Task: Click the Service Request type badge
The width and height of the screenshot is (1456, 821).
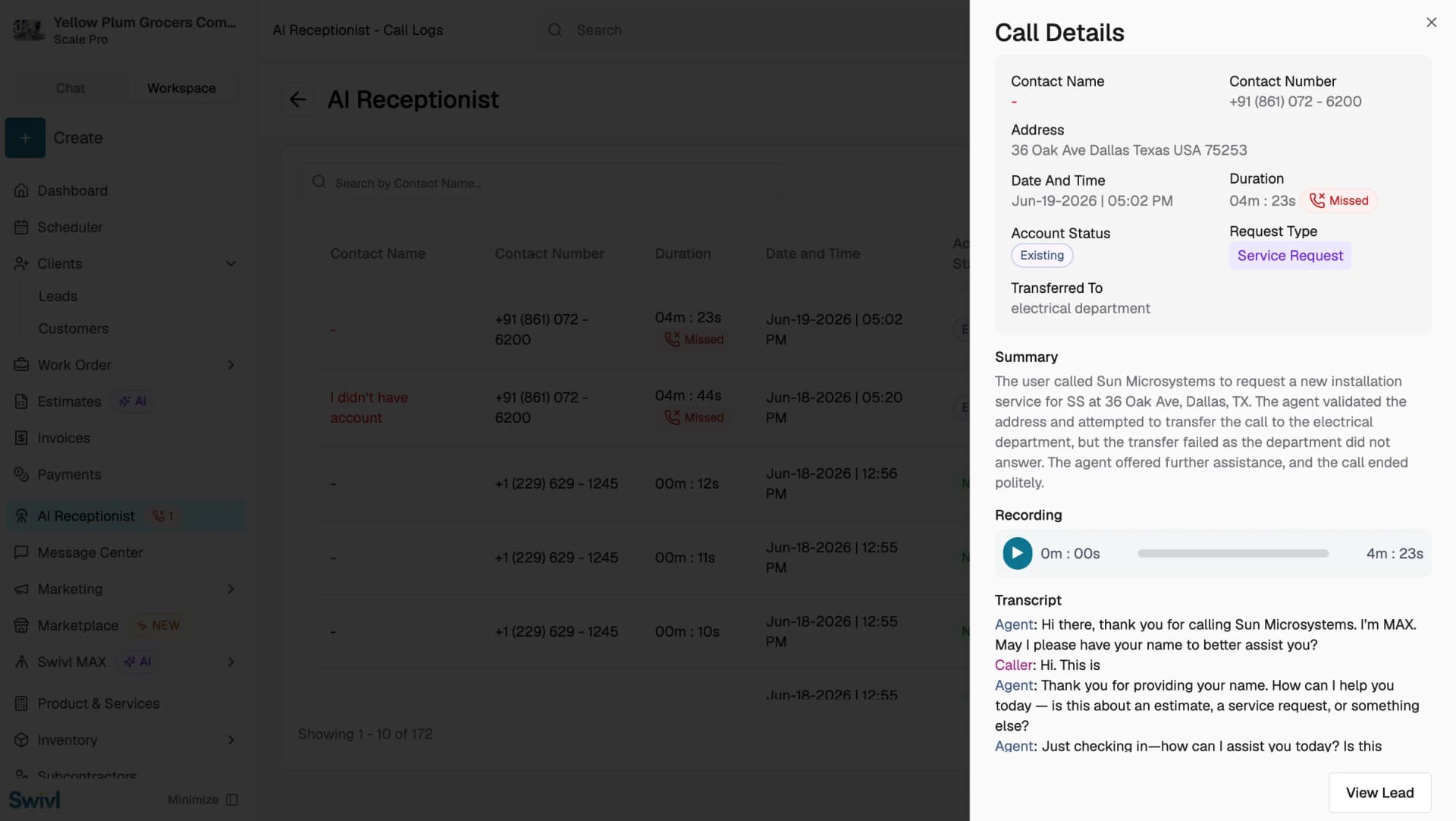Action: pyautogui.click(x=1290, y=256)
